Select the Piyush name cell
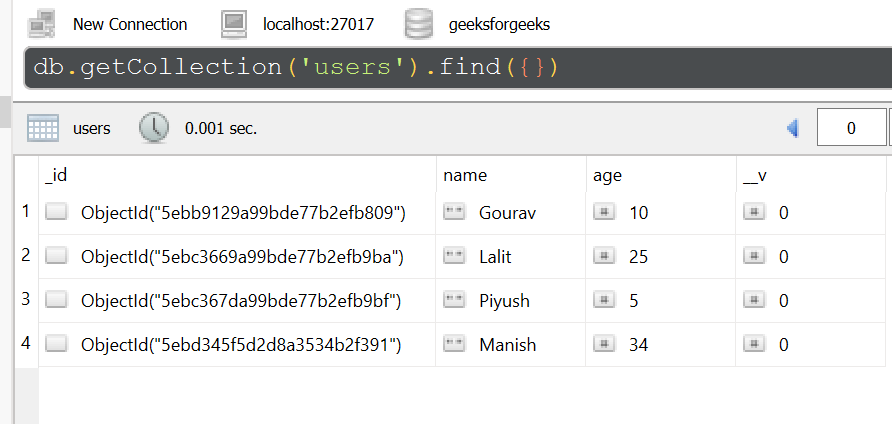This screenshot has width=892, height=424. coord(504,300)
